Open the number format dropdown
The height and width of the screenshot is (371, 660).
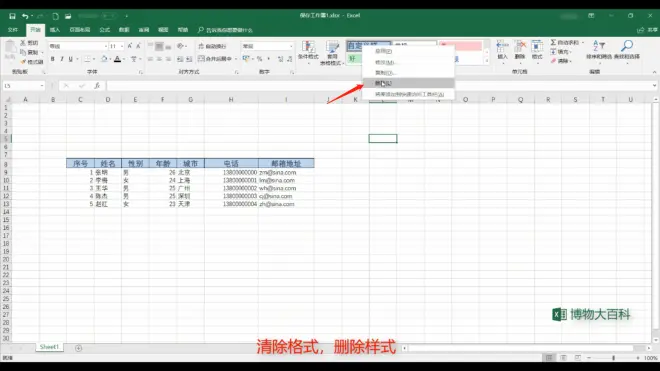point(291,46)
